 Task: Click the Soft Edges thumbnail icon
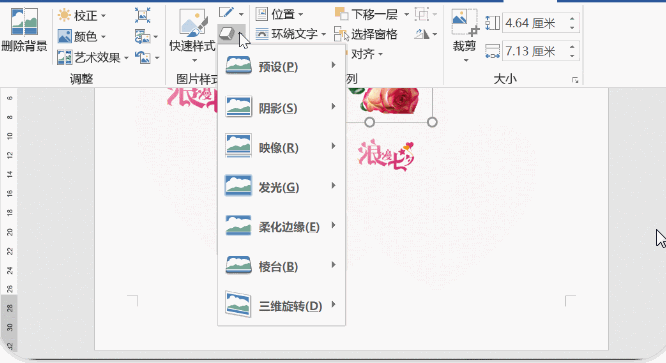pos(238,225)
